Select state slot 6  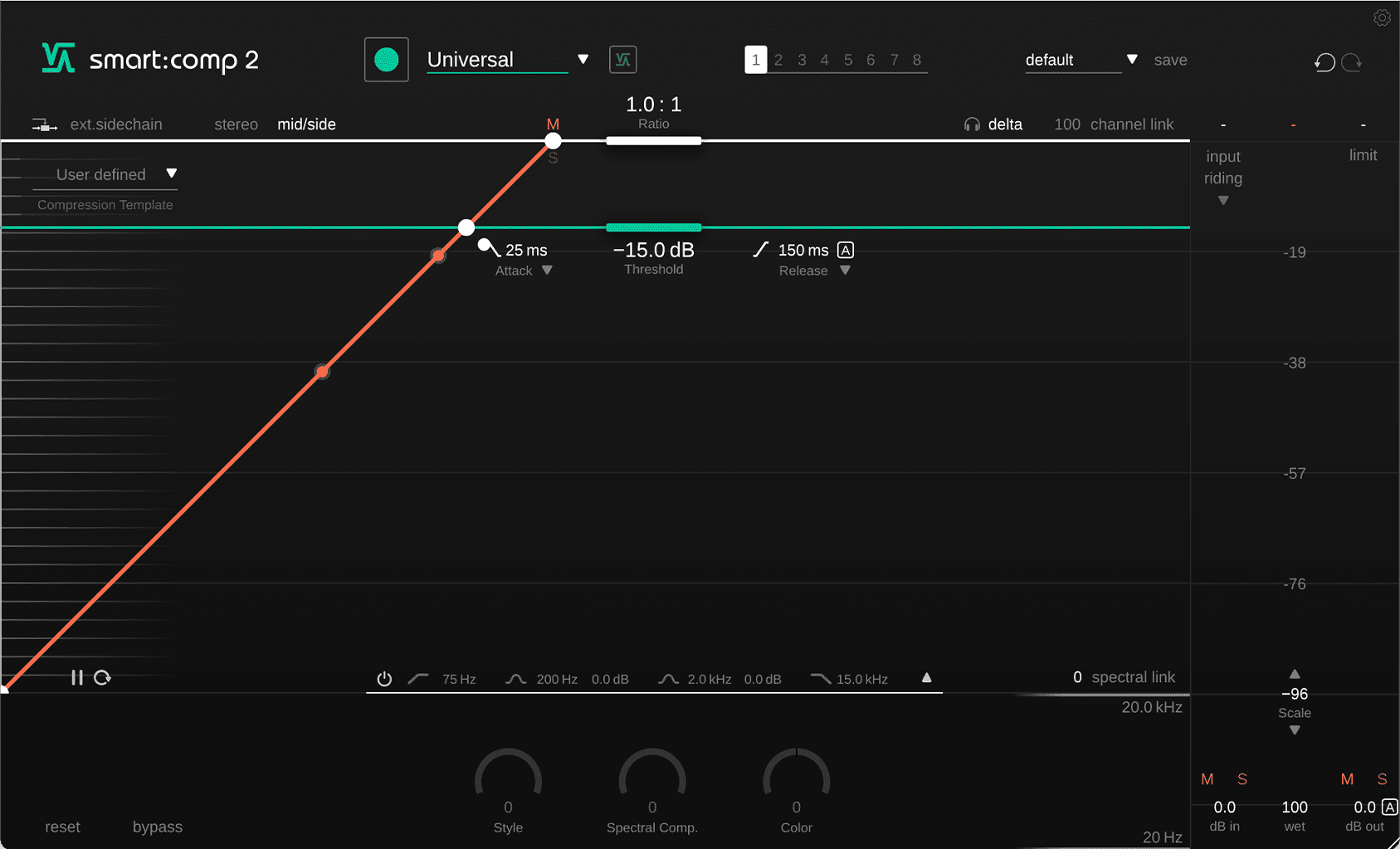point(871,60)
